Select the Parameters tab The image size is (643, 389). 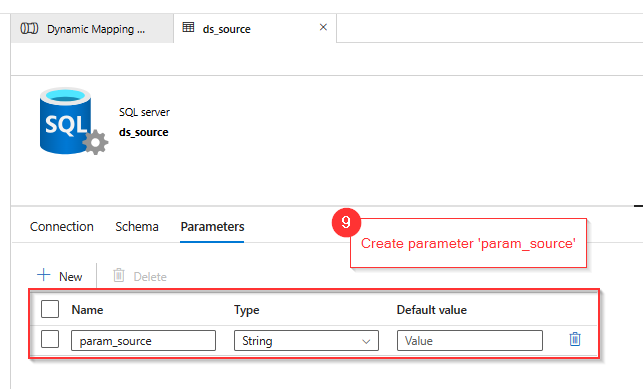[212, 227]
